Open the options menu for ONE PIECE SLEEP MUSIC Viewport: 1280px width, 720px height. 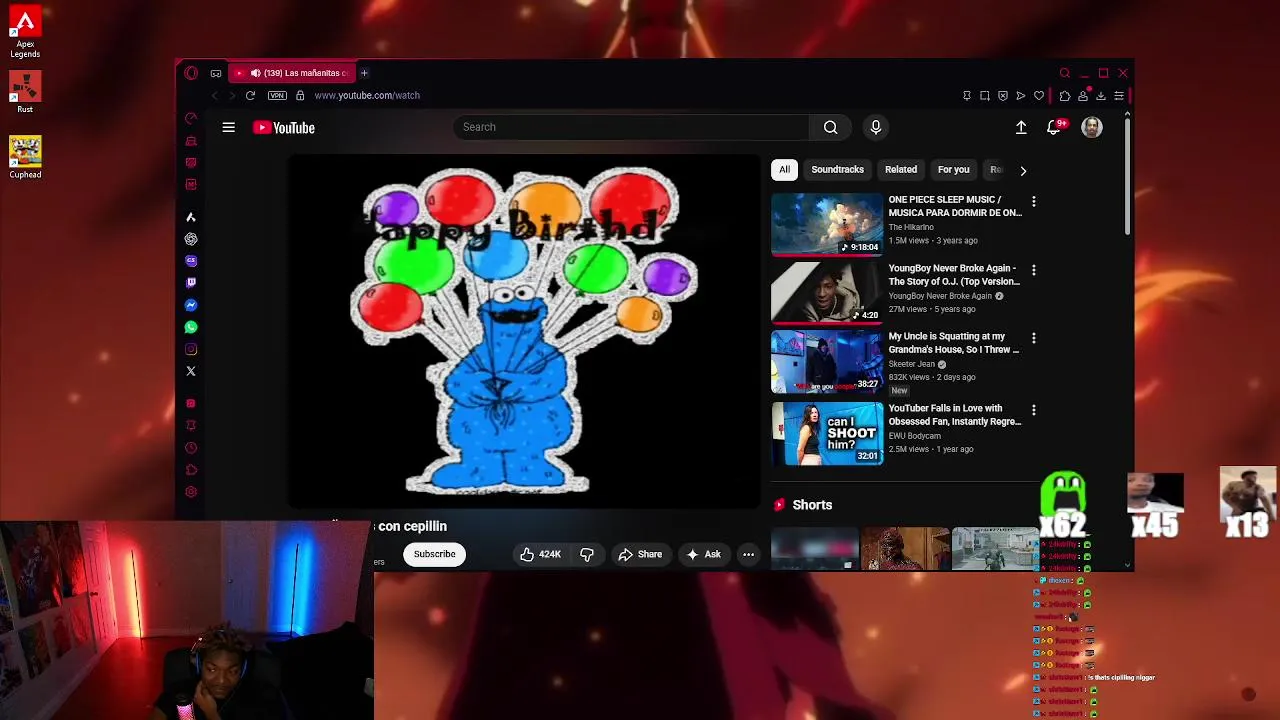tap(1034, 202)
